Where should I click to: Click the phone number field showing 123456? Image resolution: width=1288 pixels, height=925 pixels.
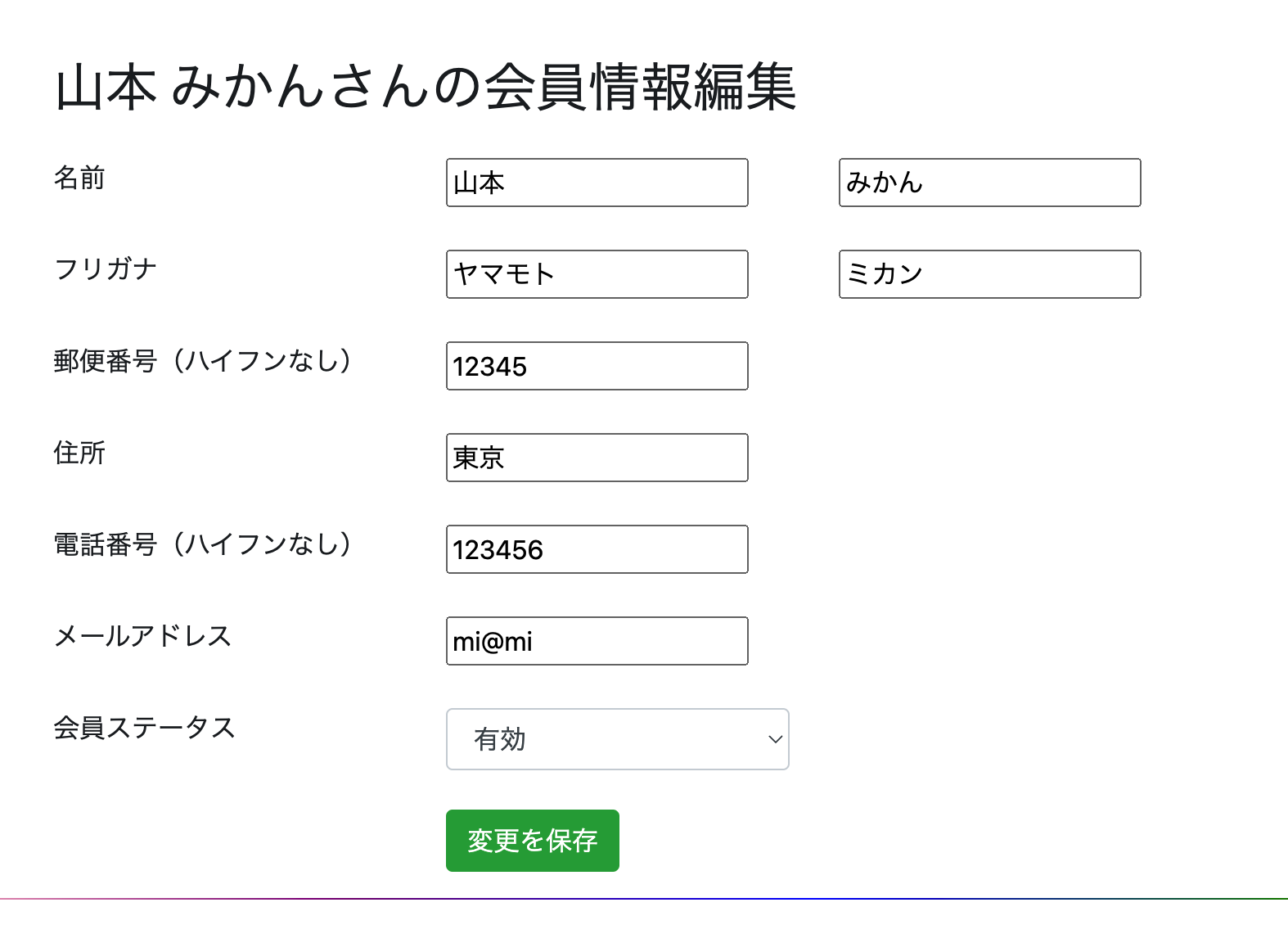pyautogui.click(x=597, y=549)
